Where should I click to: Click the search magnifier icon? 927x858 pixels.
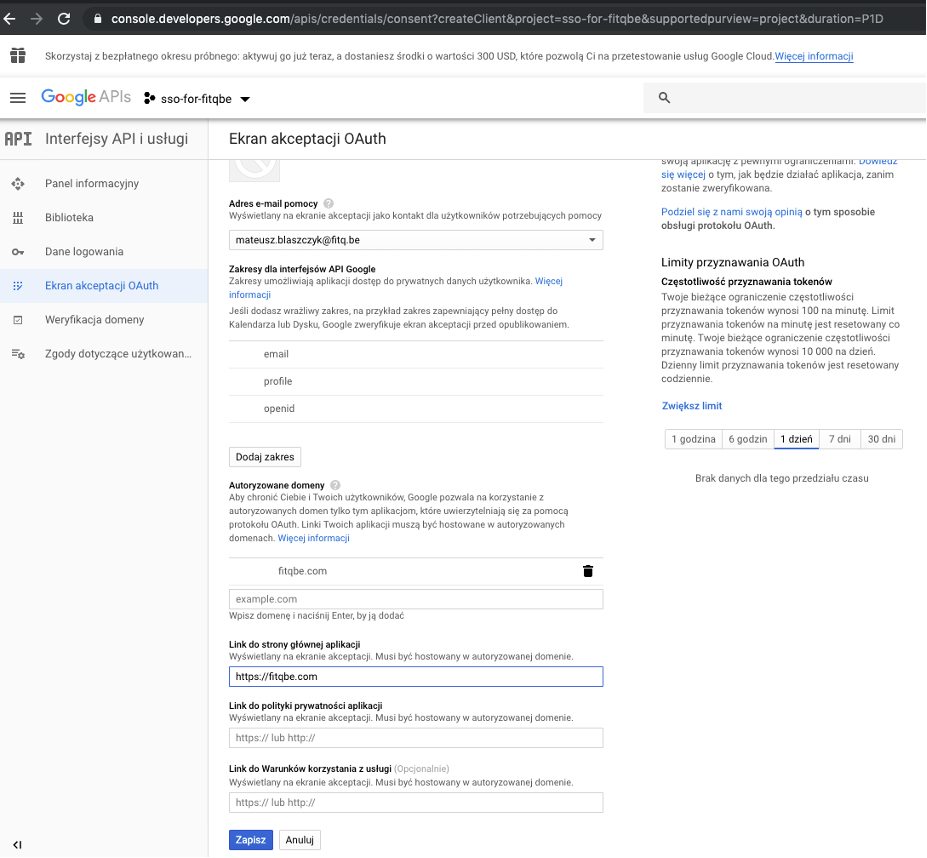(x=664, y=98)
